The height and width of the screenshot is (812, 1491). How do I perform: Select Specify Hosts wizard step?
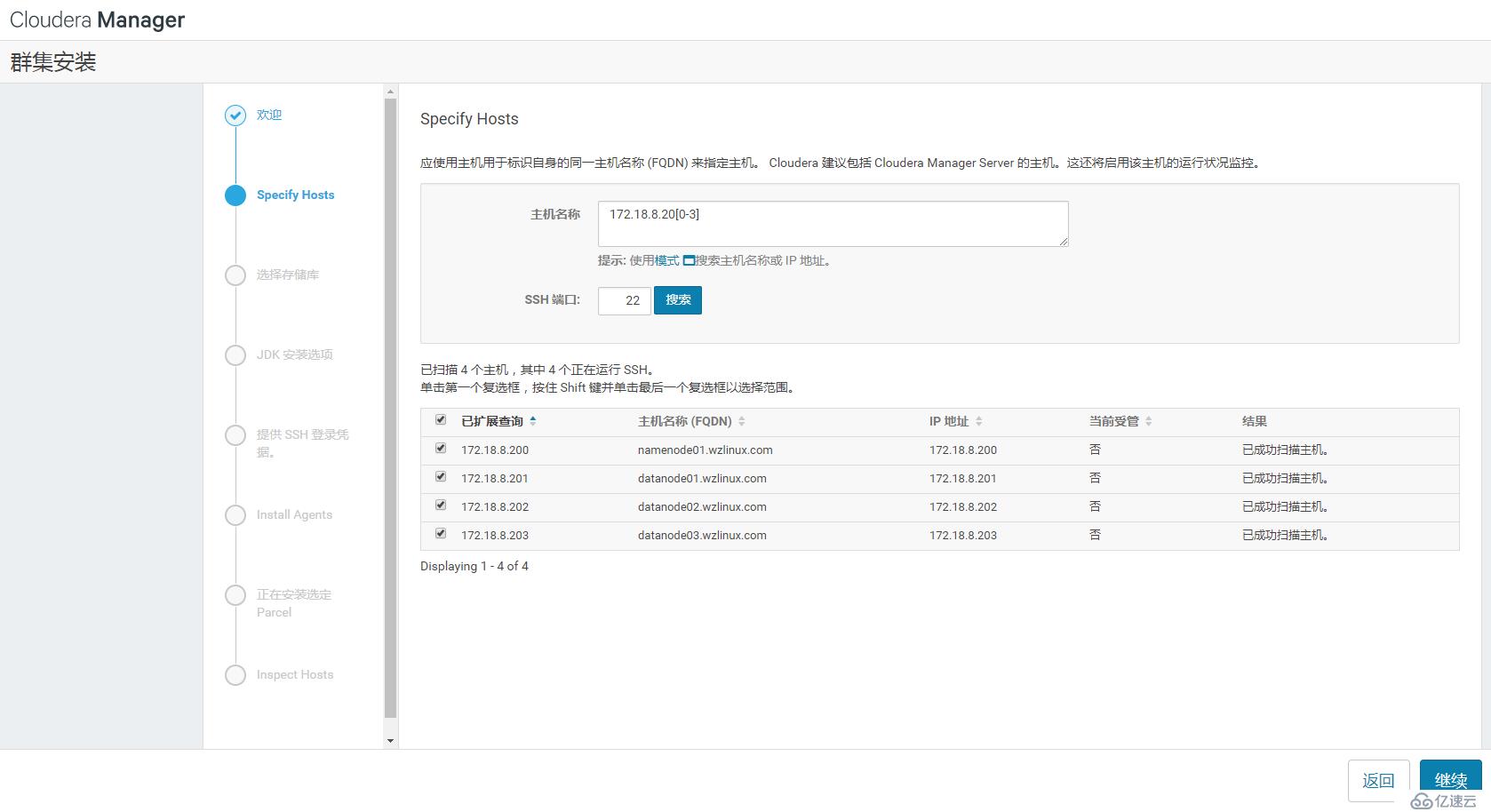pos(295,195)
